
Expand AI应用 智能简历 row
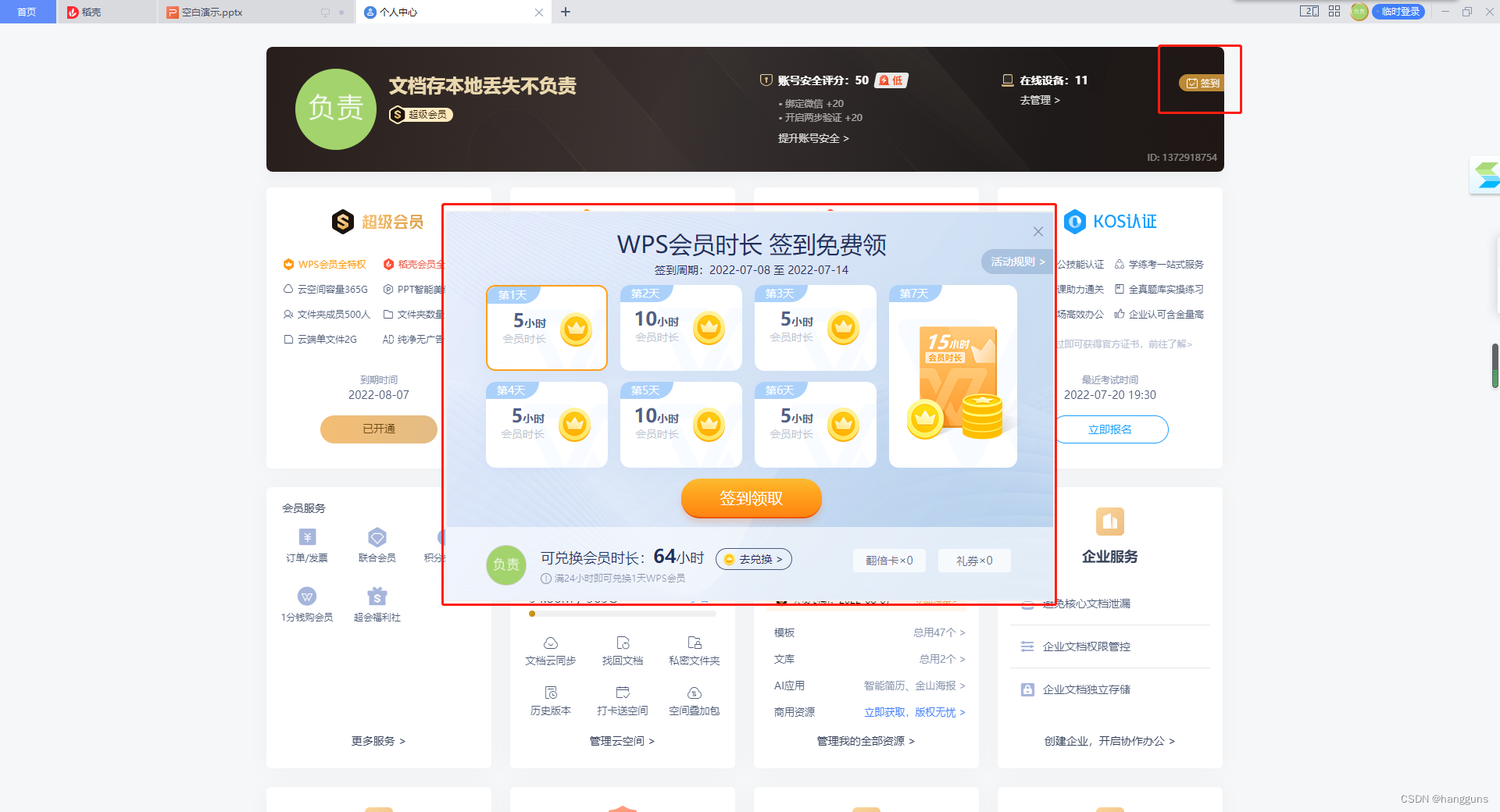click(x=870, y=686)
